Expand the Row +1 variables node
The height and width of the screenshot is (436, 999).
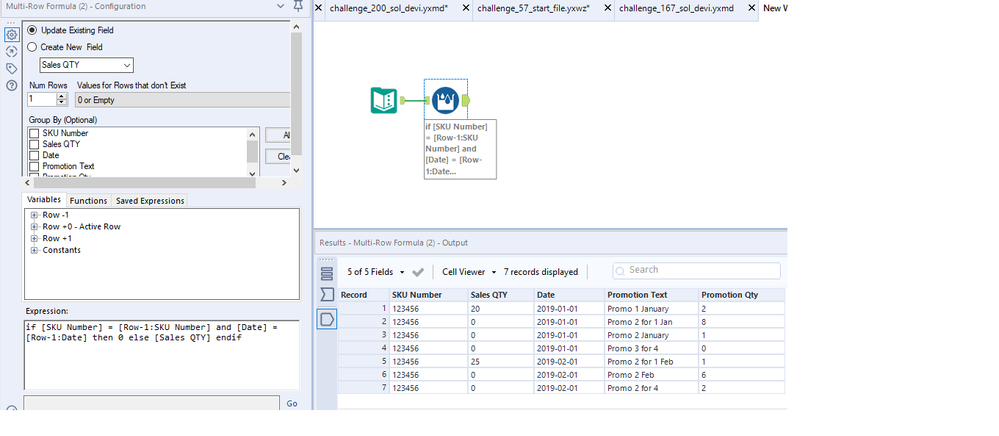(x=34, y=238)
